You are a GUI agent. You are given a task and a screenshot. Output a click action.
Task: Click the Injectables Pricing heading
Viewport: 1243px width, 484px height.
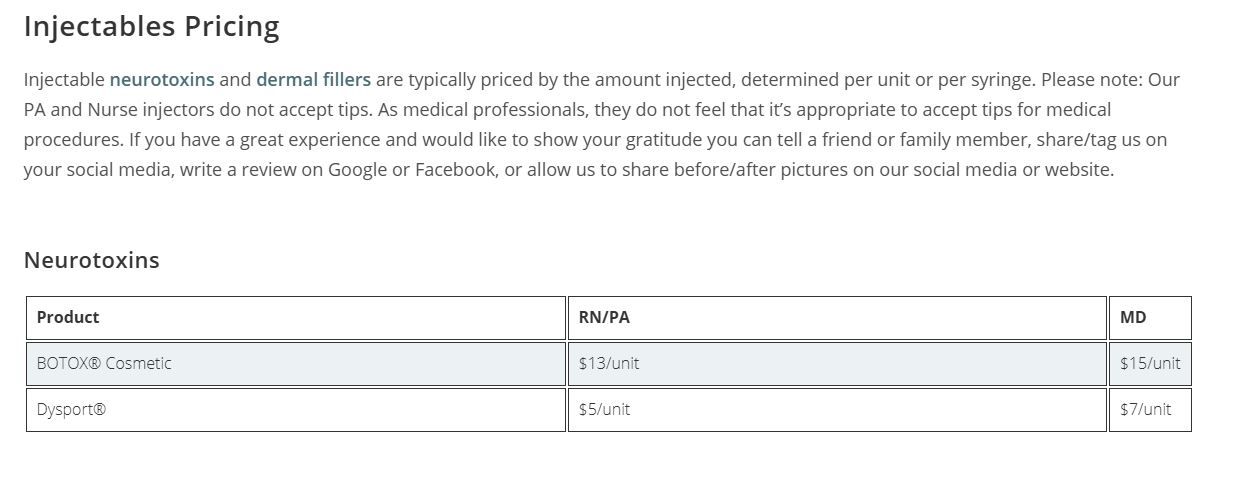[x=151, y=26]
